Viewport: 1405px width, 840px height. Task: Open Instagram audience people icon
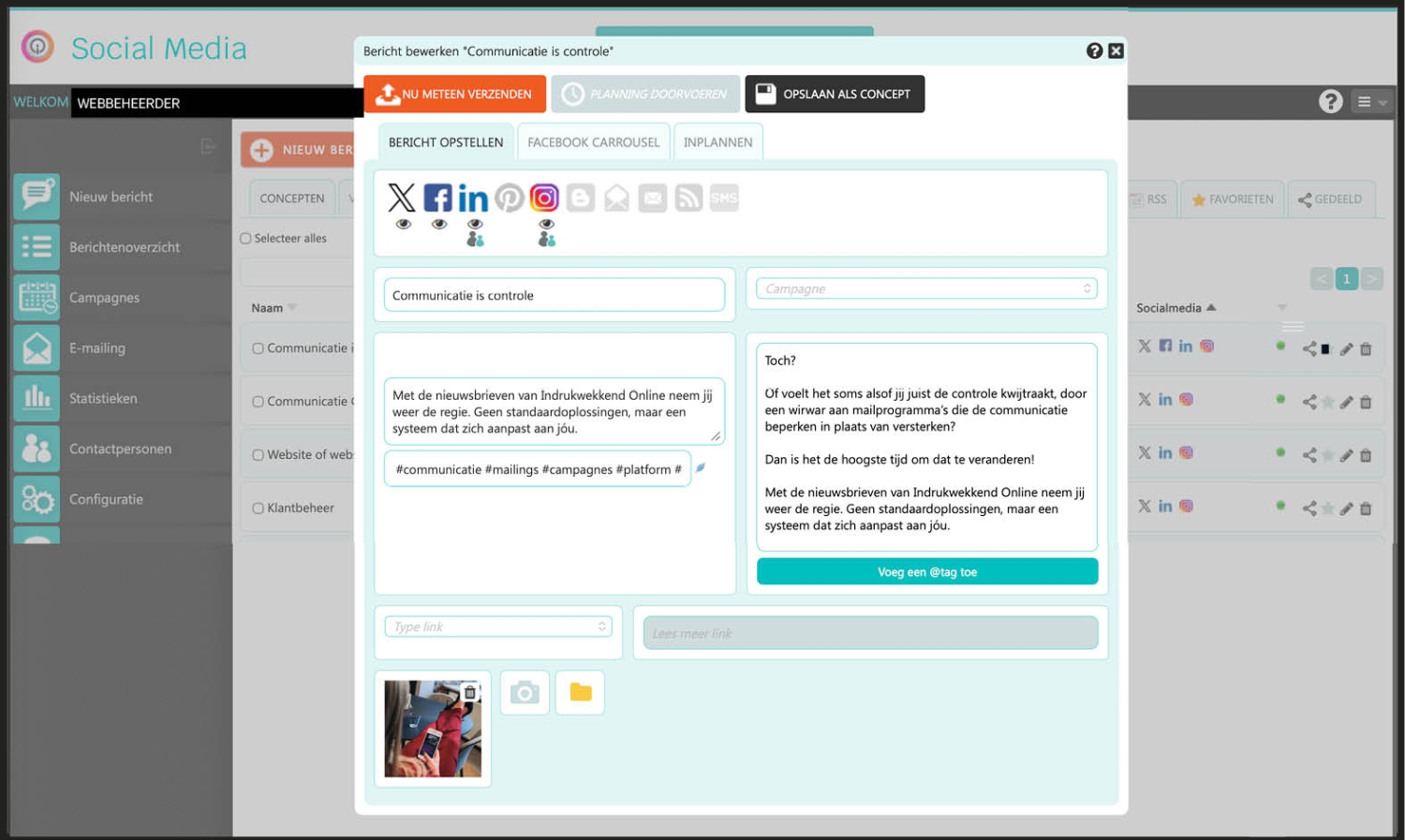click(x=547, y=240)
